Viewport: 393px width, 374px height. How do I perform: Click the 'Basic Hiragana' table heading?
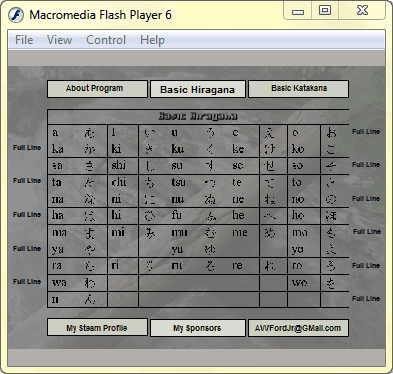[x=198, y=116]
